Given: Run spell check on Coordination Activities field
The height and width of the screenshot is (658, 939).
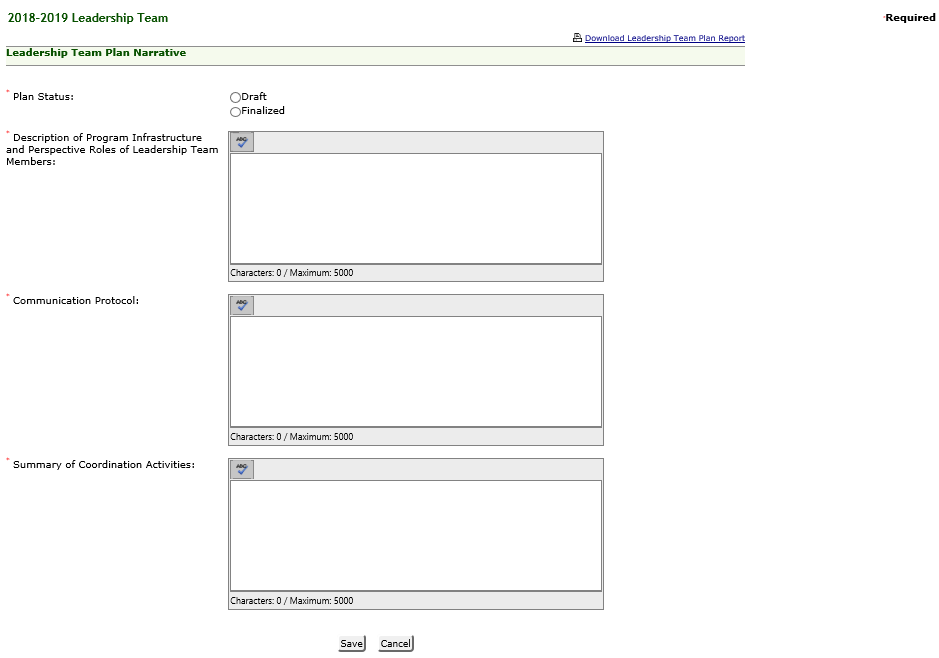Looking at the screenshot, I should click(x=242, y=469).
